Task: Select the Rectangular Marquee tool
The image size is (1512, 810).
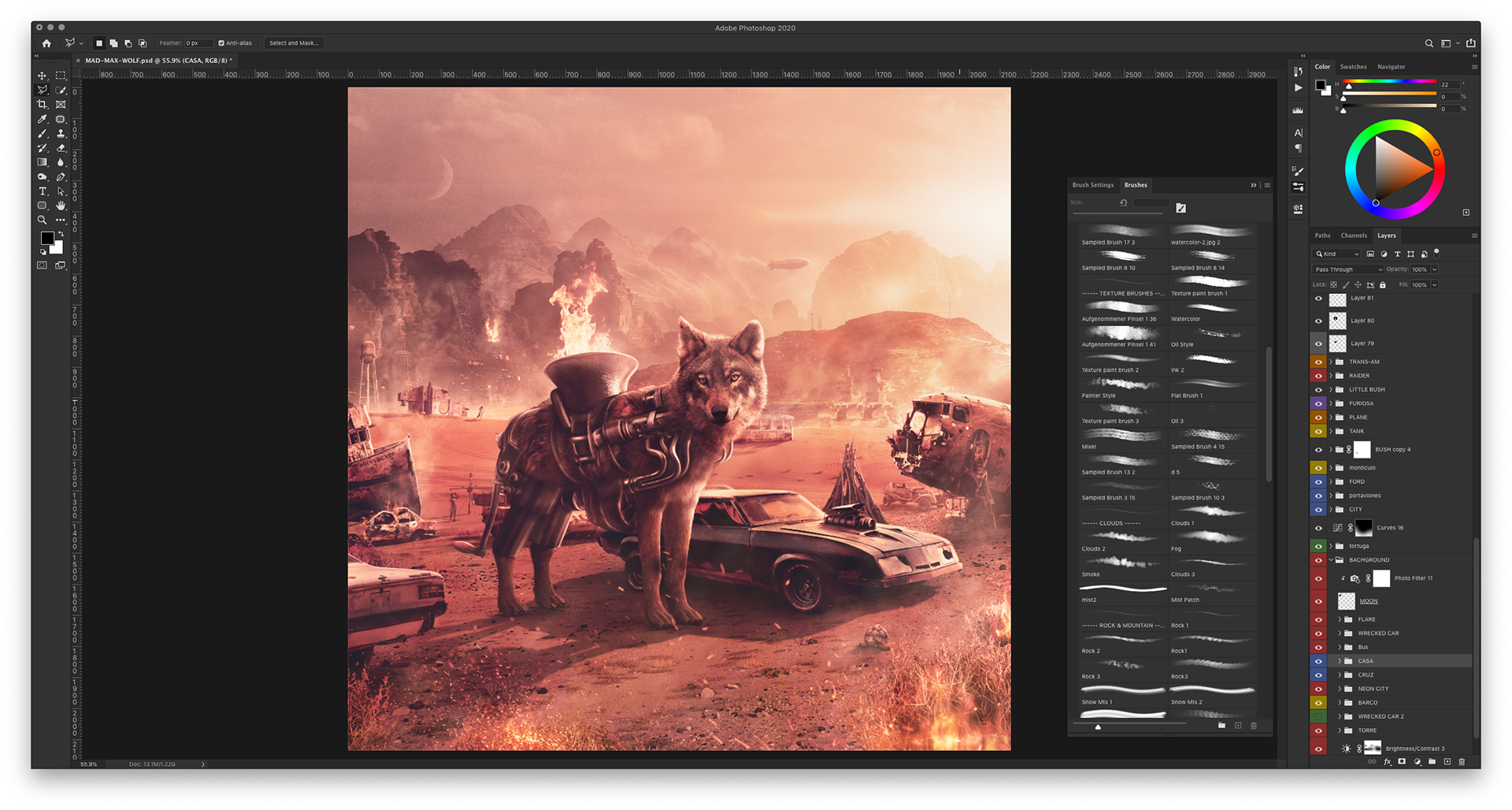Action: pos(61,76)
